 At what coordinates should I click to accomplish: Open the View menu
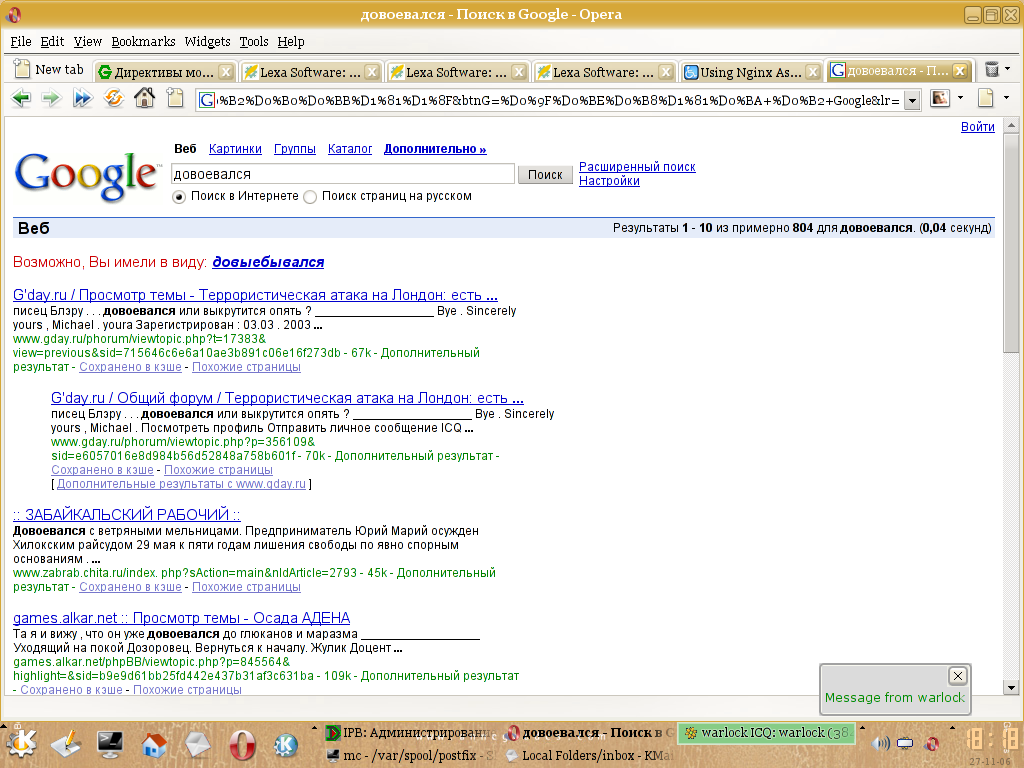click(x=88, y=42)
